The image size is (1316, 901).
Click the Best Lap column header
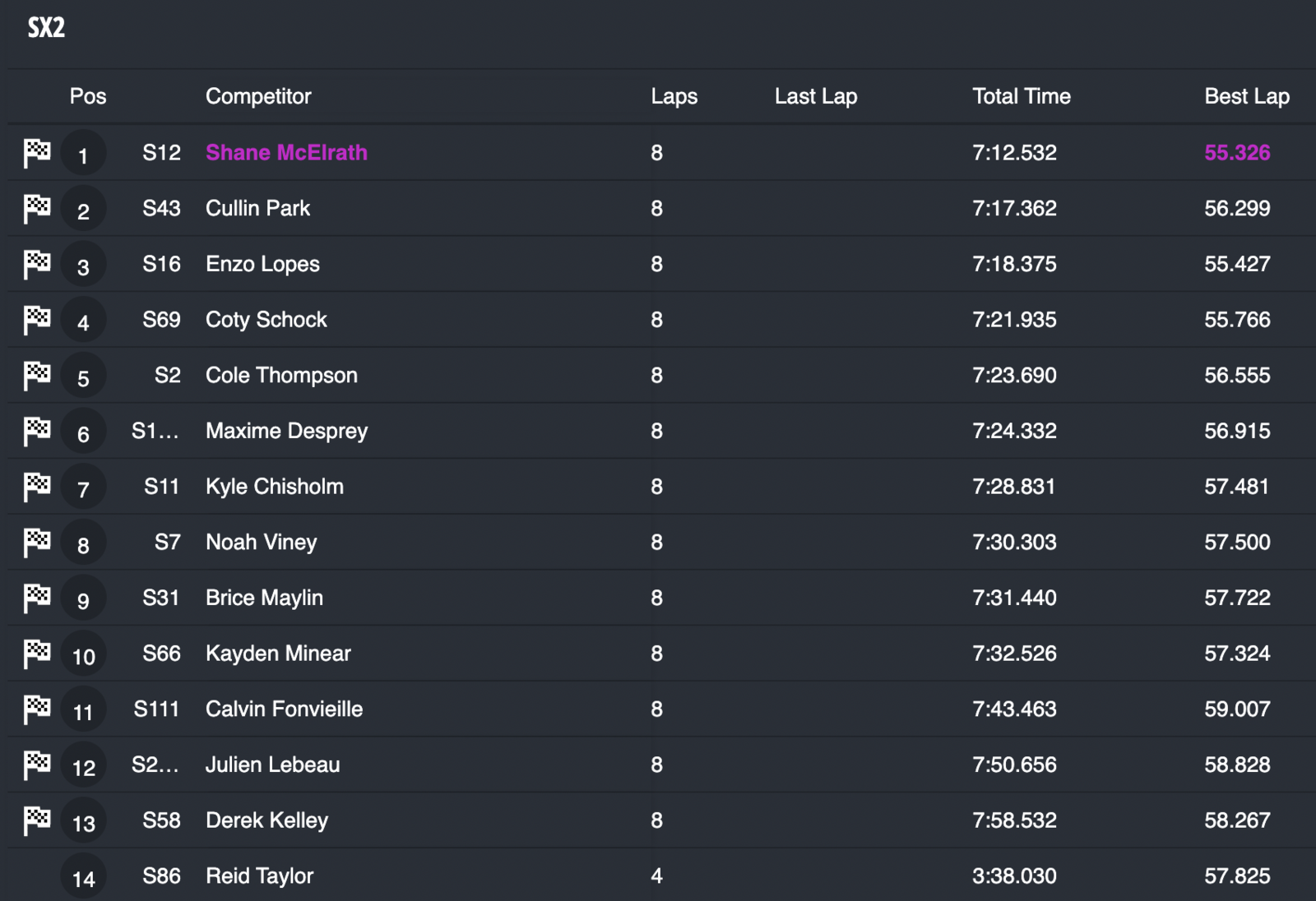click(1246, 96)
